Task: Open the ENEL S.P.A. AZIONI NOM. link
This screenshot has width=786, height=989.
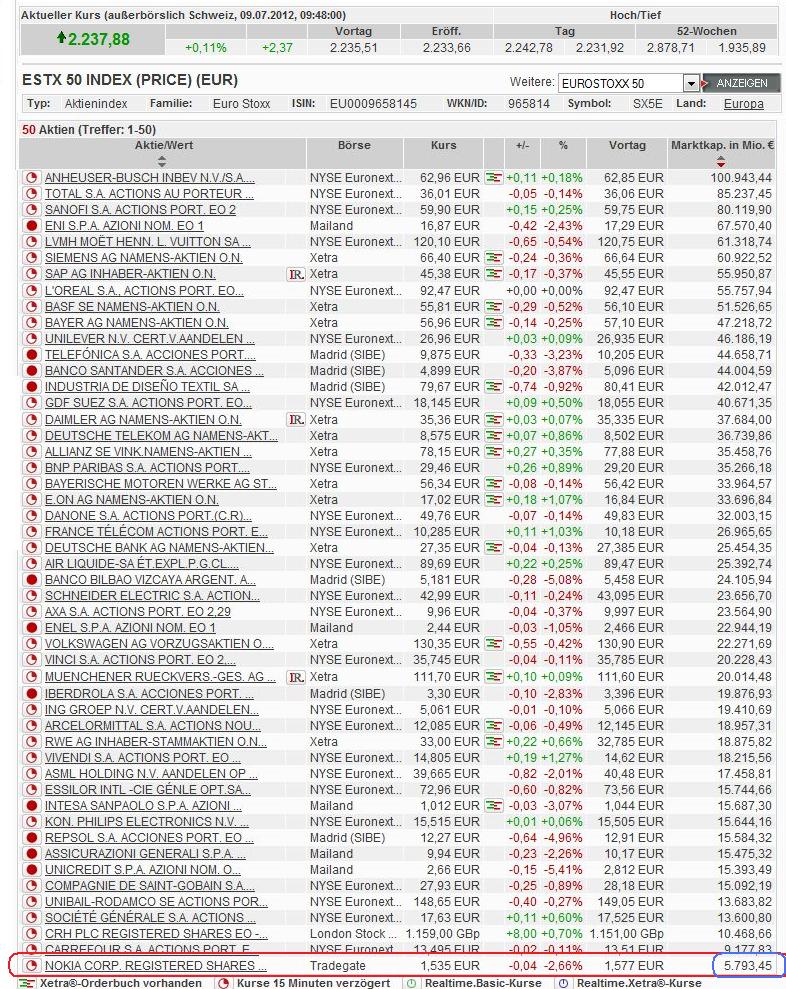Action: pyautogui.click(x=130, y=628)
